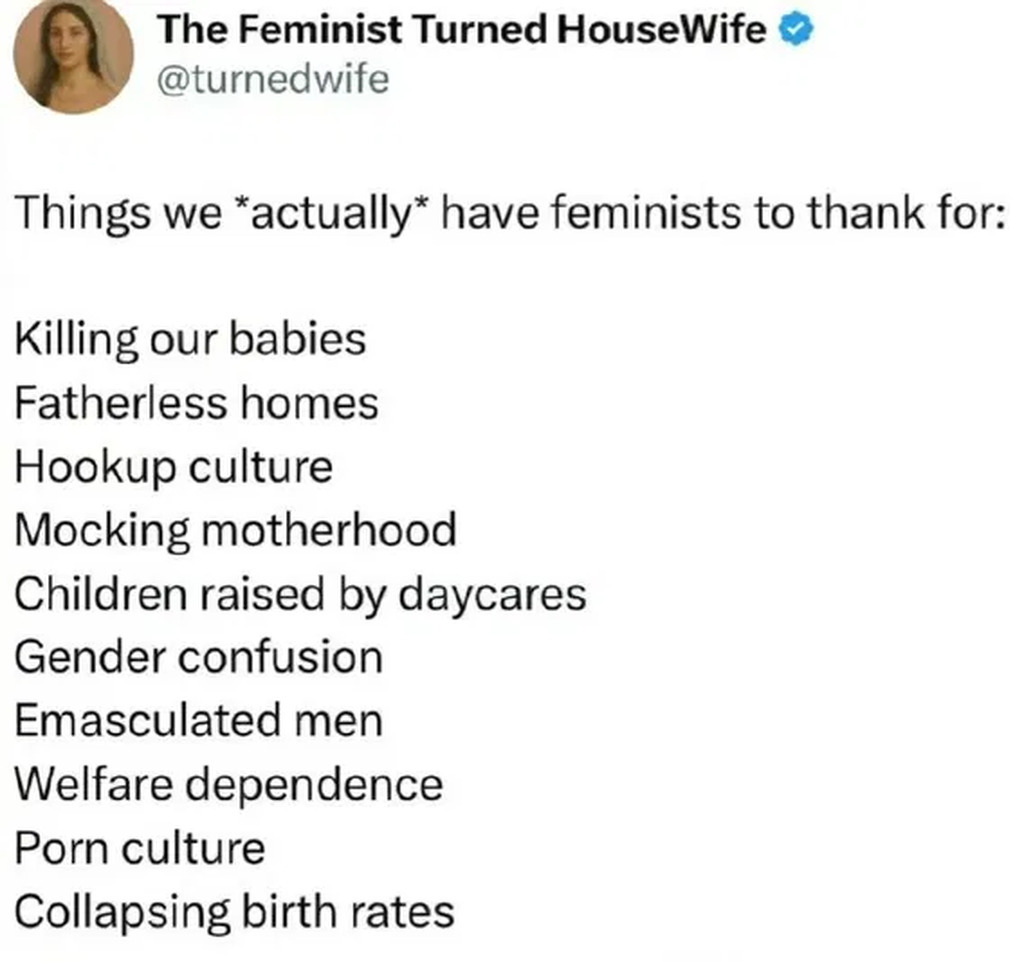Image resolution: width=1024 pixels, height=962 pixels.
Task: Click the "Gender confusion" line
Action: [199, 658]
